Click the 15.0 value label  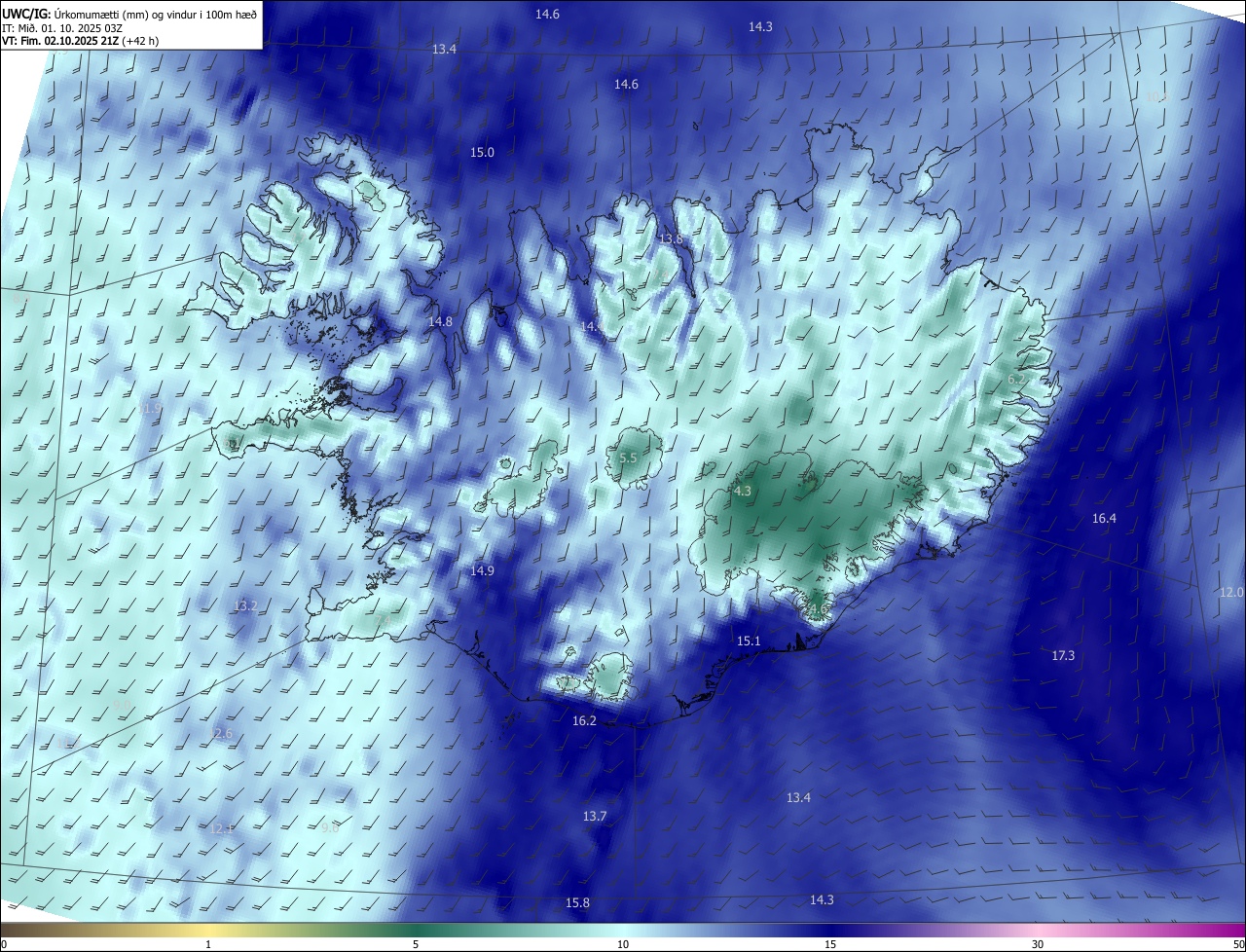[x=483, y=152]
